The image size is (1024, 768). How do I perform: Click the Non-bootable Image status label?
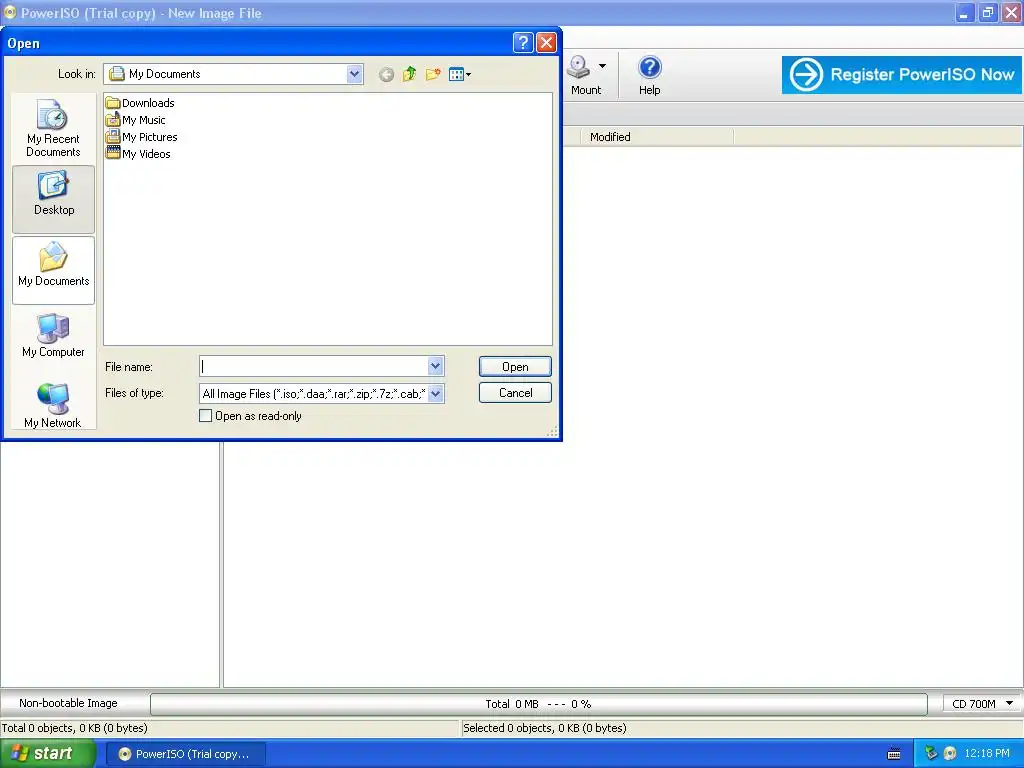tap(68, 703)
